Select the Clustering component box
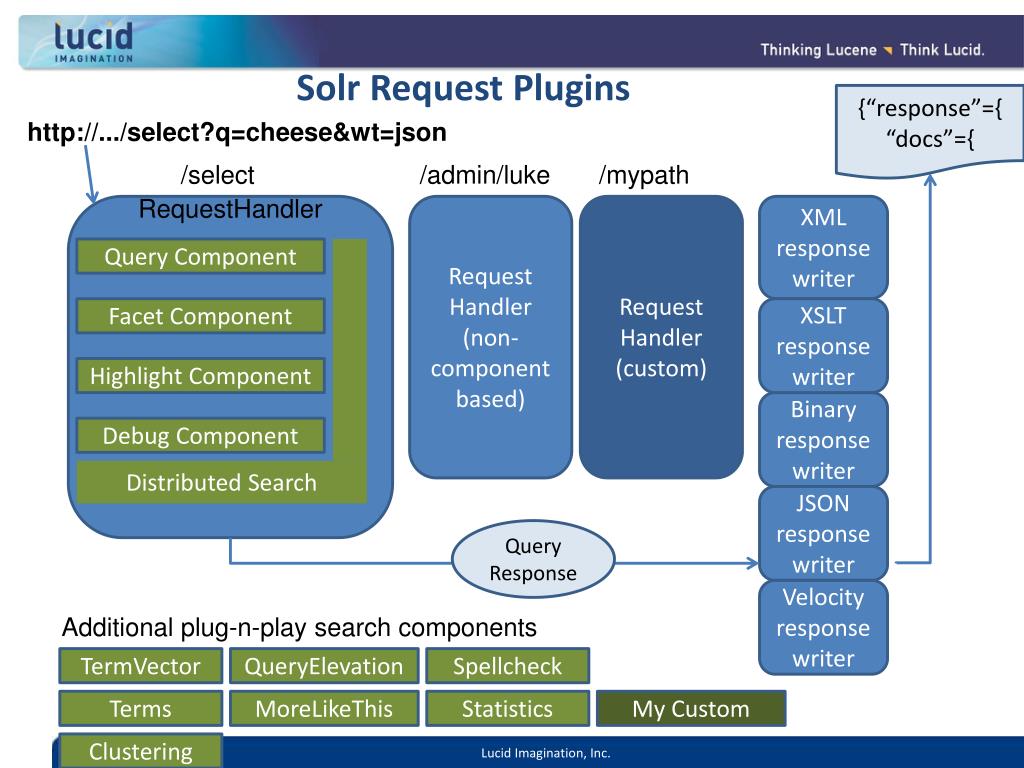 tap(140, 750)
